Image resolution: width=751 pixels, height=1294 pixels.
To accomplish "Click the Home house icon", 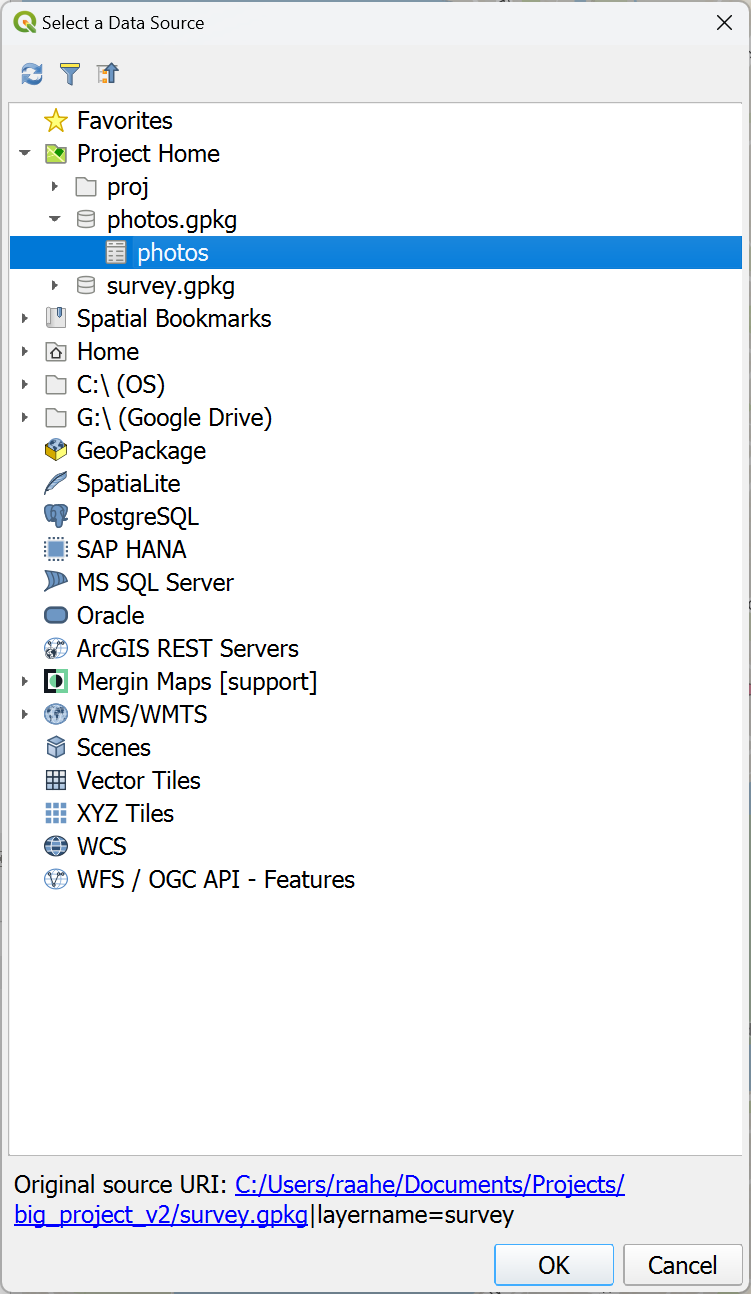I will pos(56,352).
